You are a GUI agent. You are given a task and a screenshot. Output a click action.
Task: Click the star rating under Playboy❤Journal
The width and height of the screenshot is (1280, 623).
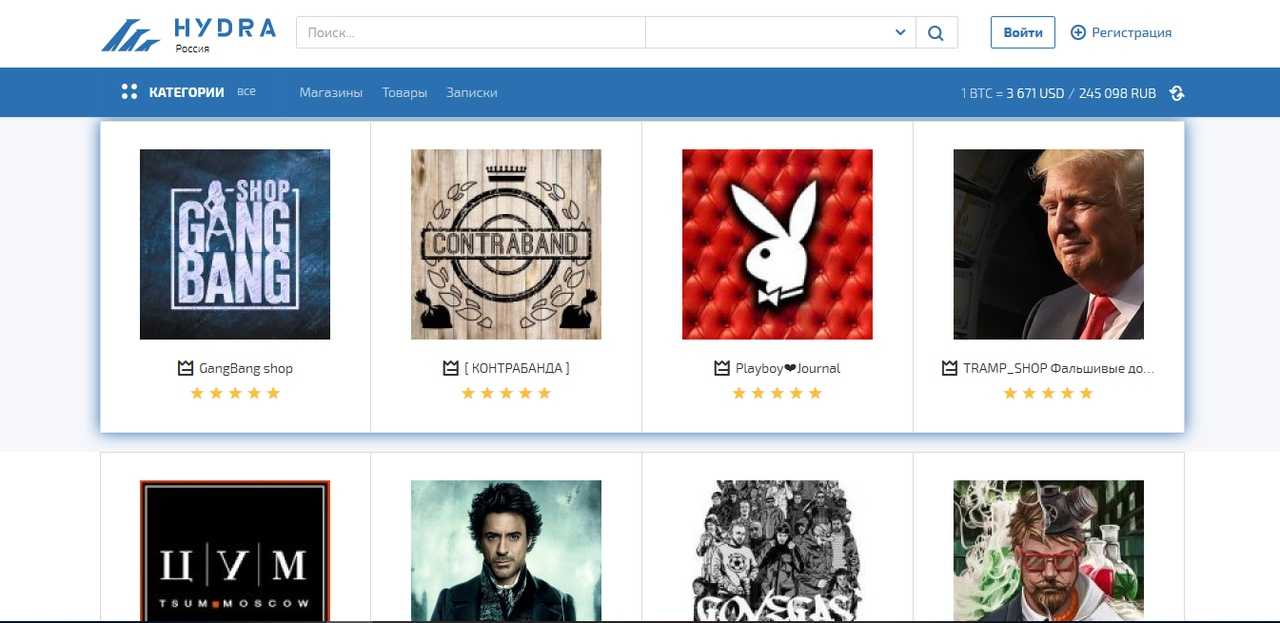click(x=777, y=393)
